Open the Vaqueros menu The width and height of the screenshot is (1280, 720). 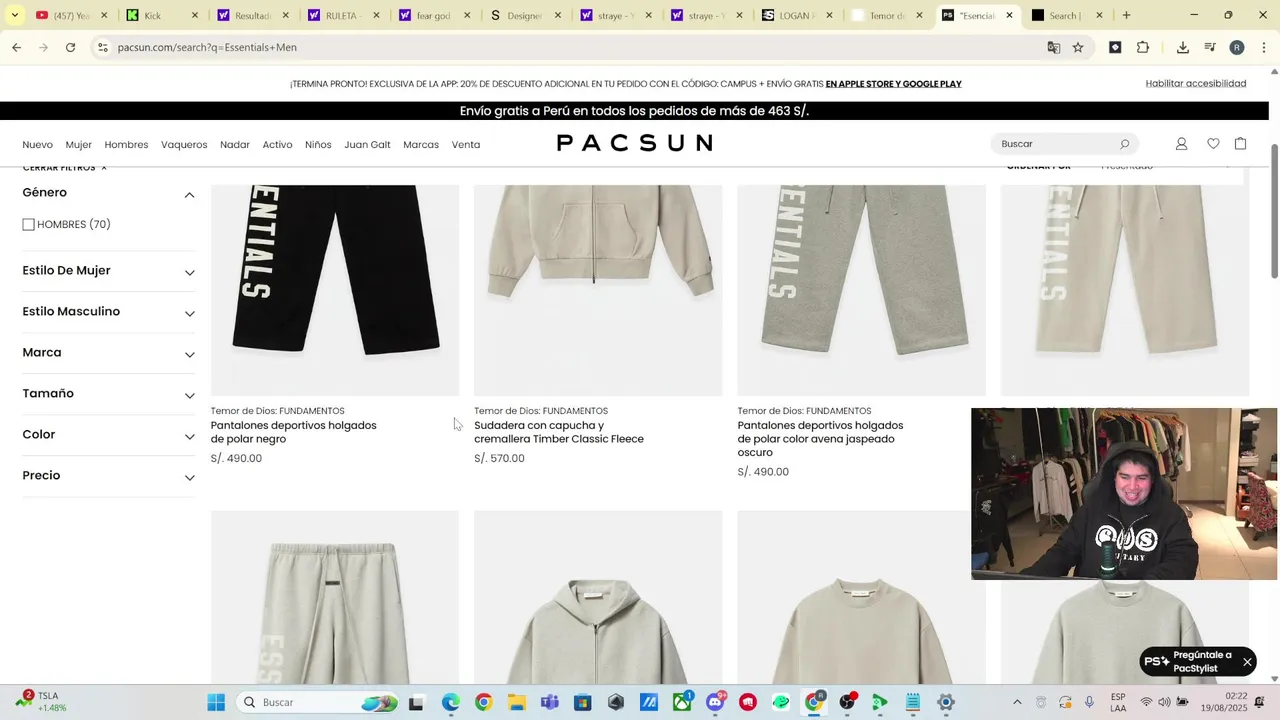[x=184, y=145]
